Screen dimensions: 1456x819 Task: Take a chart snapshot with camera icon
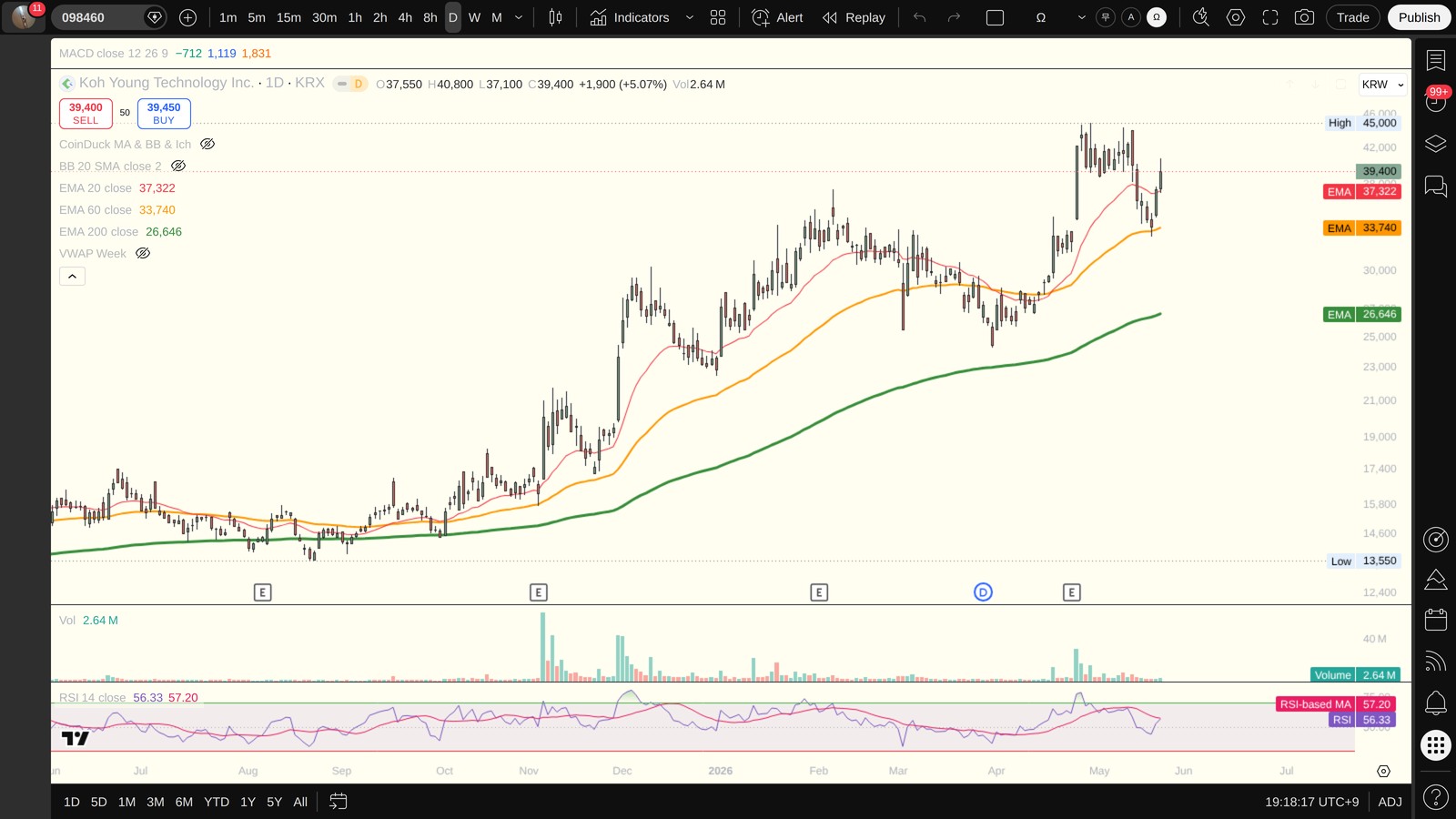1304,17
